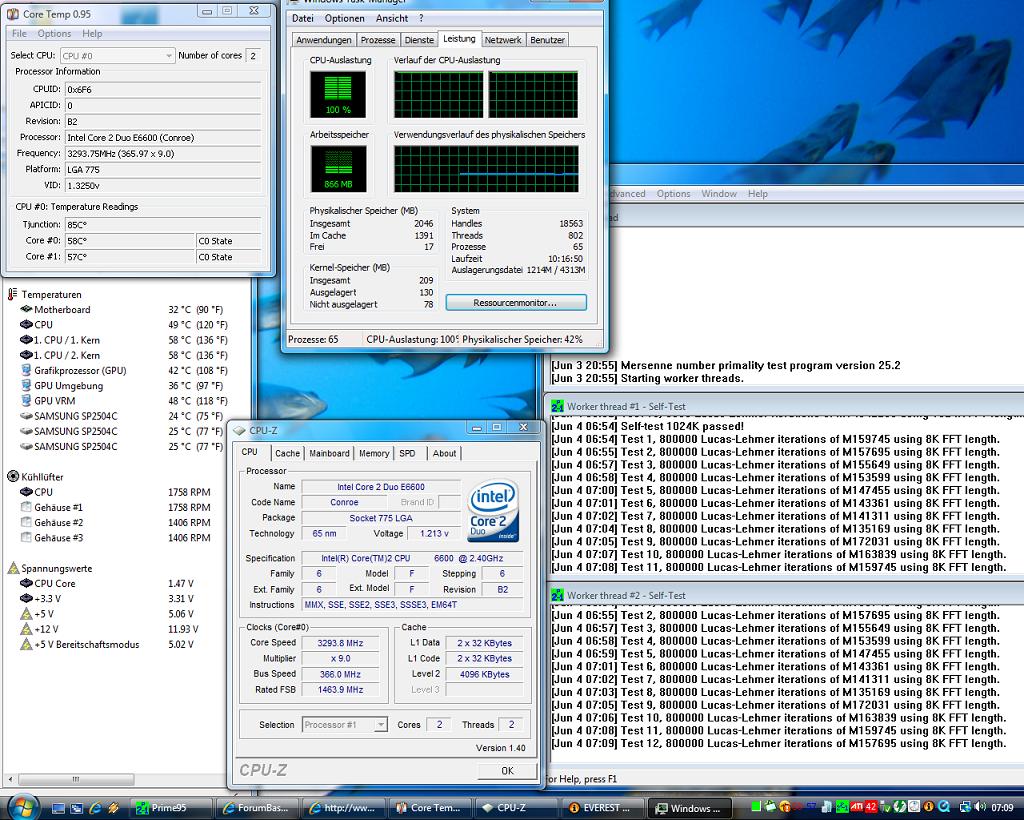
Task: Select the 1. CPU / 1. Kern temperature row
Action: [124, 340]
